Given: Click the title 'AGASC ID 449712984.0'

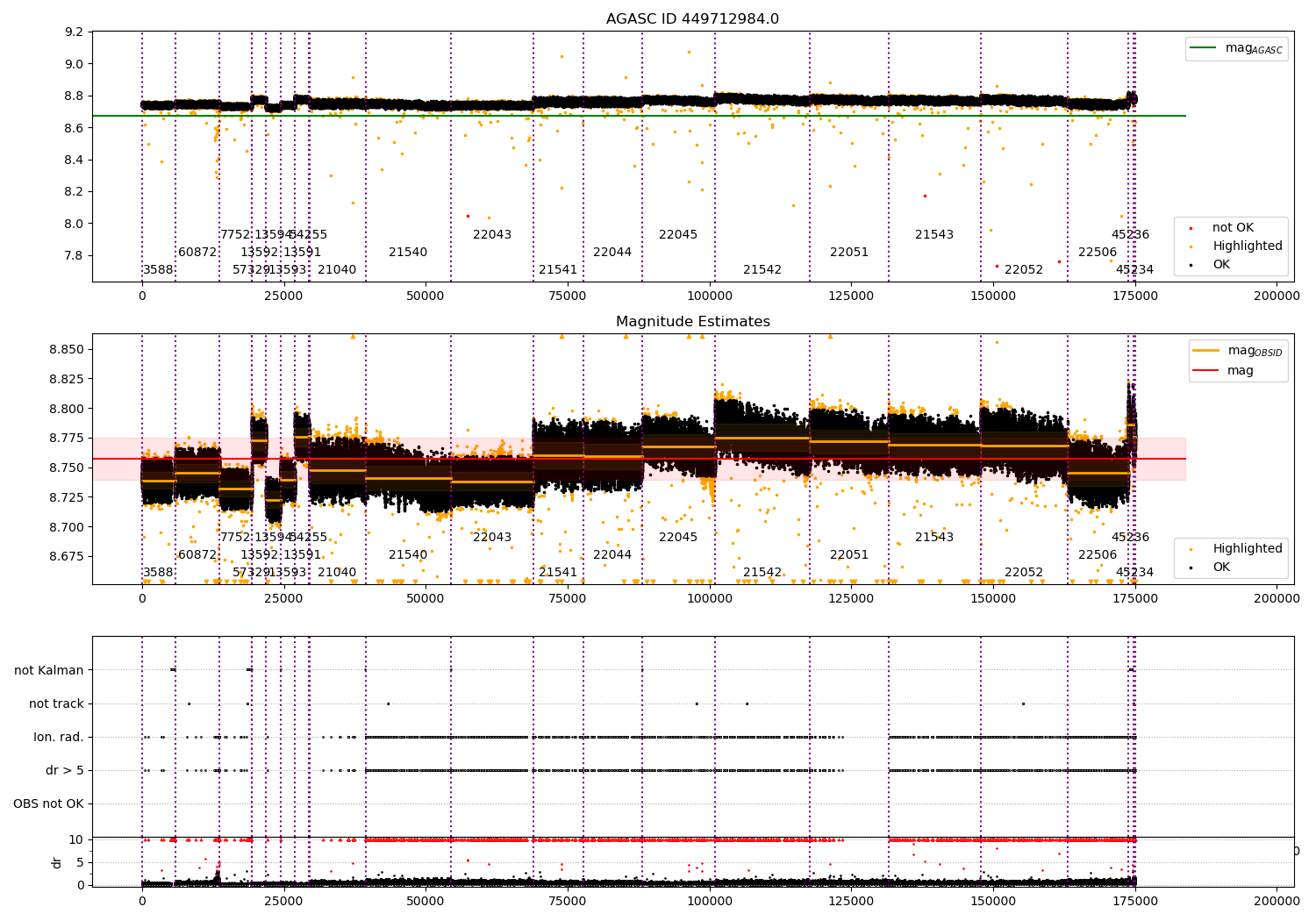Looking at the screenshot, I should click(692, 19).
